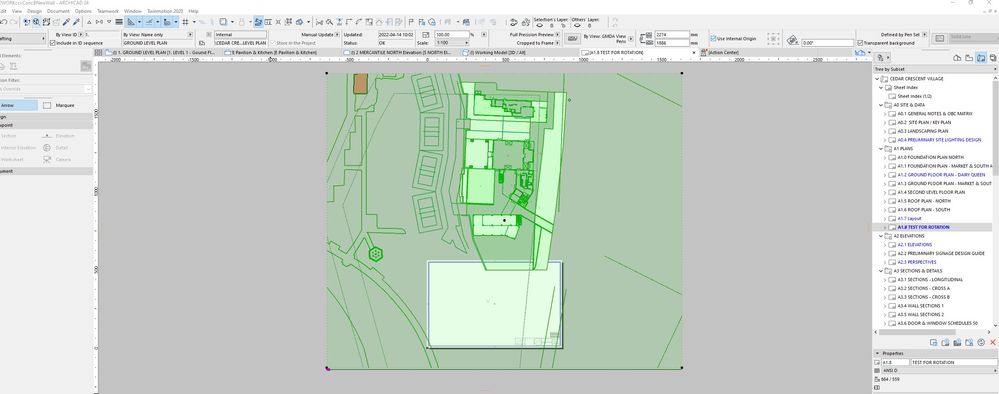Click the red delete X in Navigator

993,342
